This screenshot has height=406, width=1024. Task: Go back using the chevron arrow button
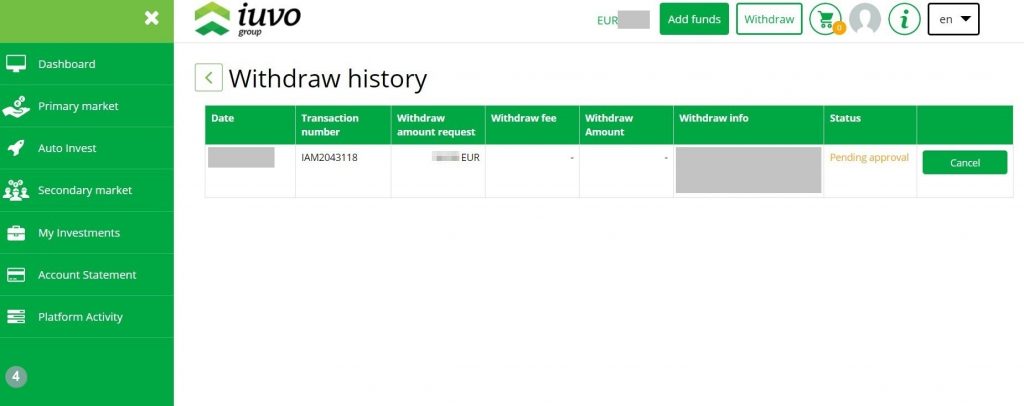(x=208, y=78)
